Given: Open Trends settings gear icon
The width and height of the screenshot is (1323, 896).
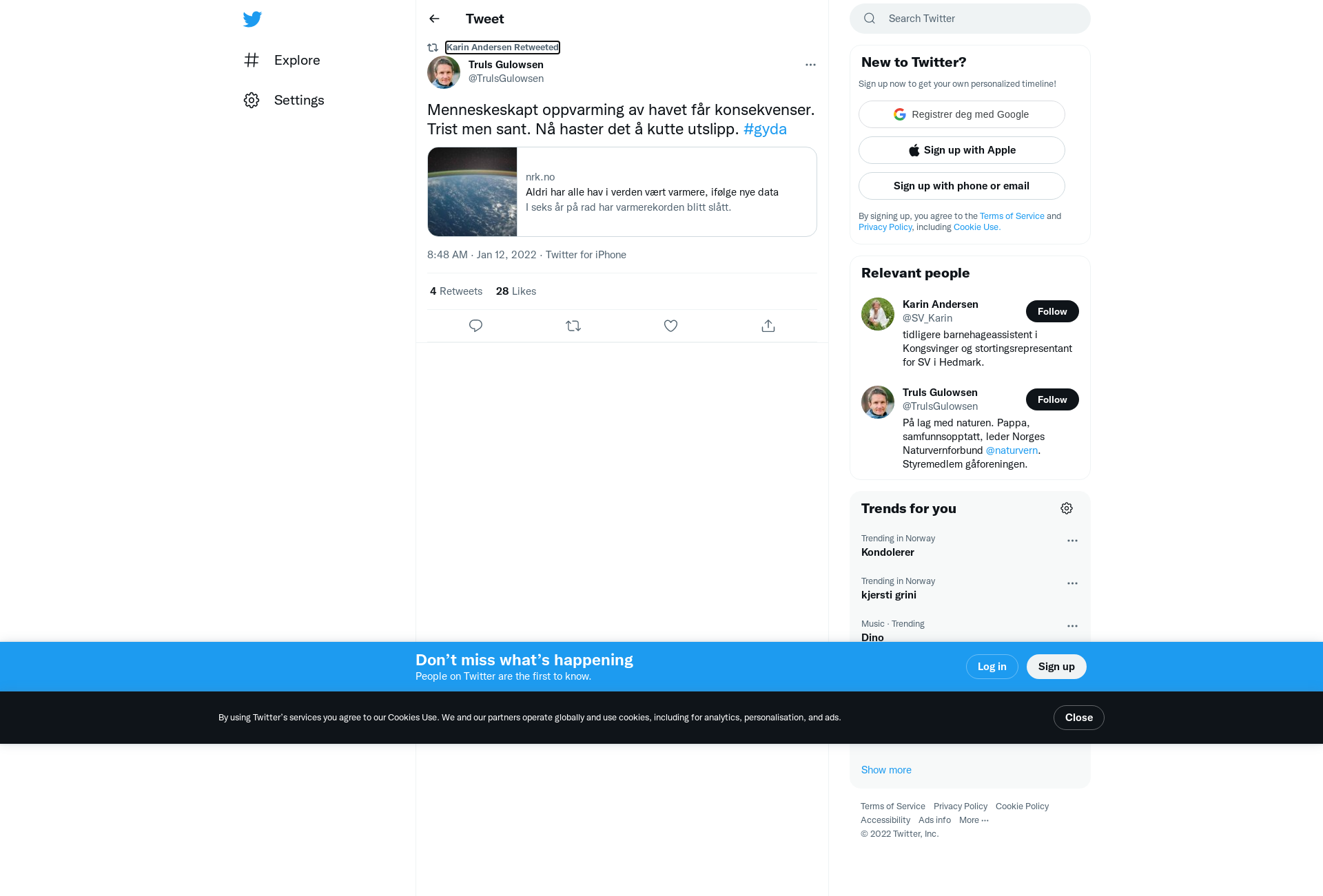Looking at the screenshot, I should (1067, 508).
